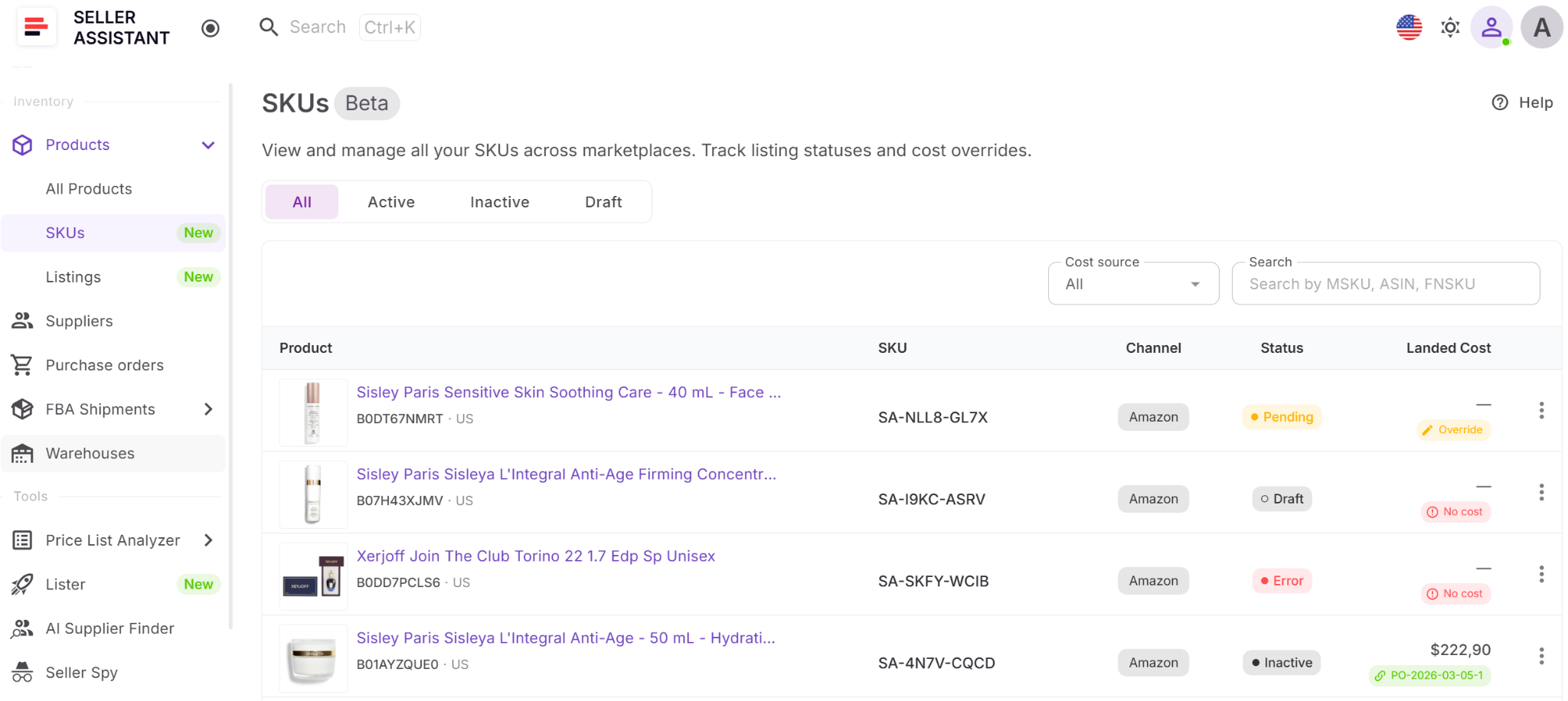The height and width of the screenshot is (701, 1568).
Task: Open the US flag marketplace selector
Action: click(x=1409, y=28)
